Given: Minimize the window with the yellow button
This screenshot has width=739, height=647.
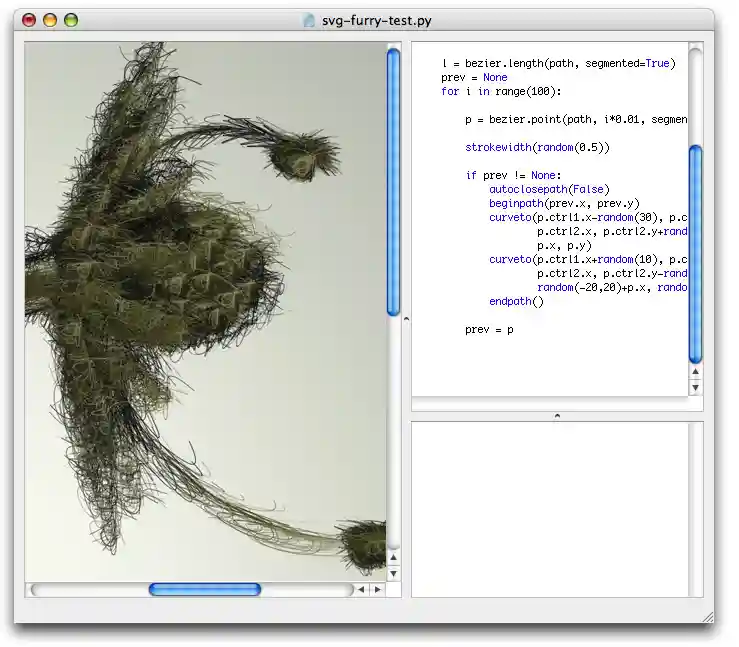Looking at the screenshot, I should pyautogui.click(x=50, y=20).
